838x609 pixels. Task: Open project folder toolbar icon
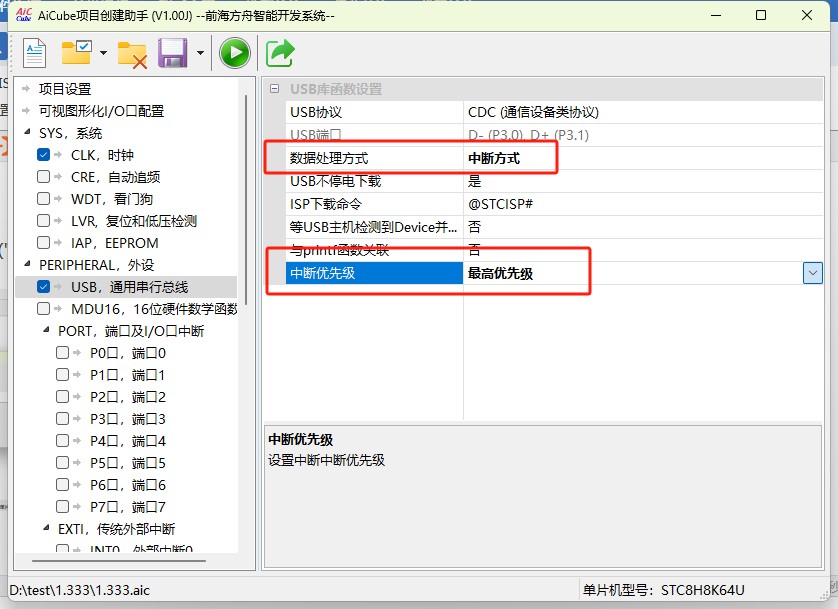coord(76,52)
